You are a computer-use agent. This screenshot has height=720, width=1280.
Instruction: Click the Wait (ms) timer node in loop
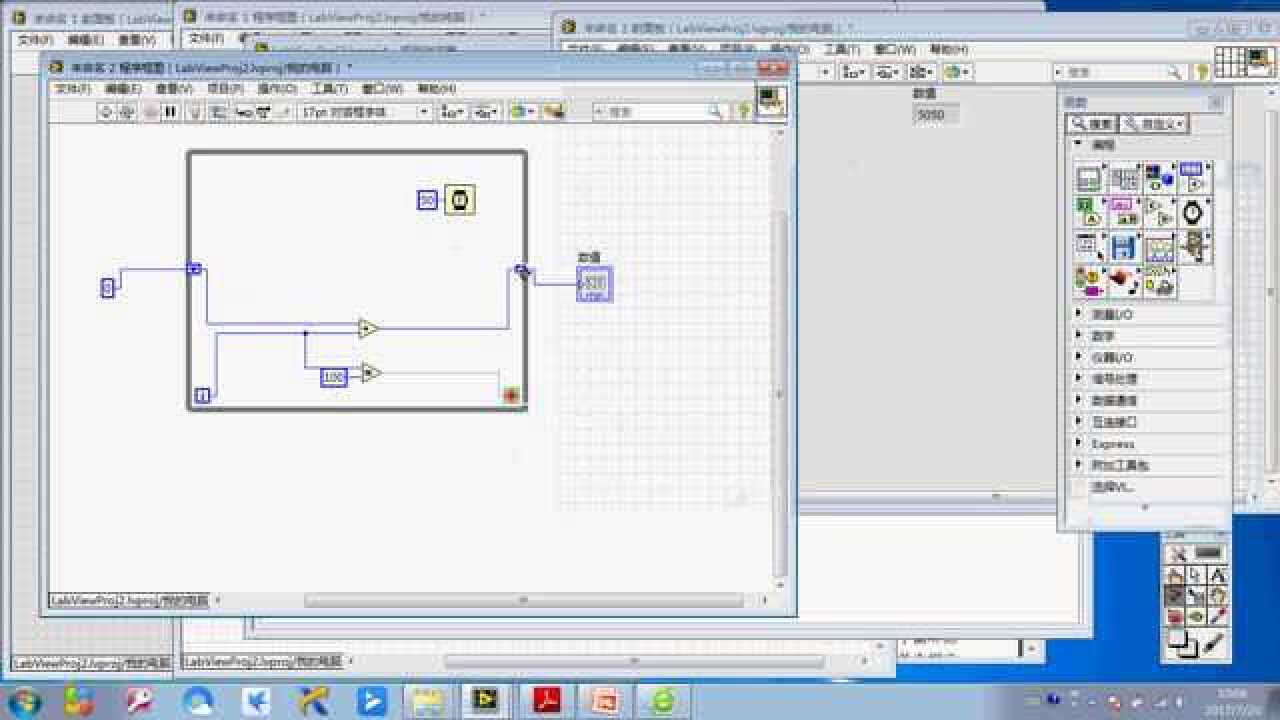[x=459, y=200]
